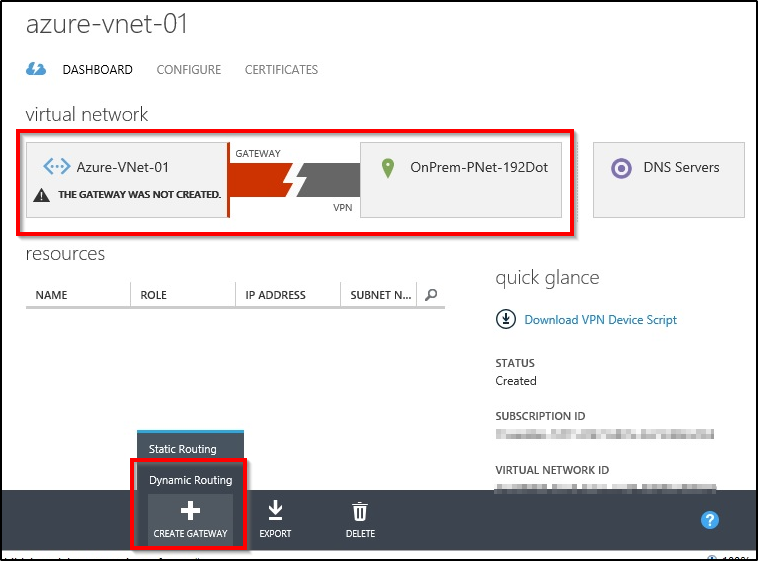Click the DNS Servers circle icon

(621, 168)
